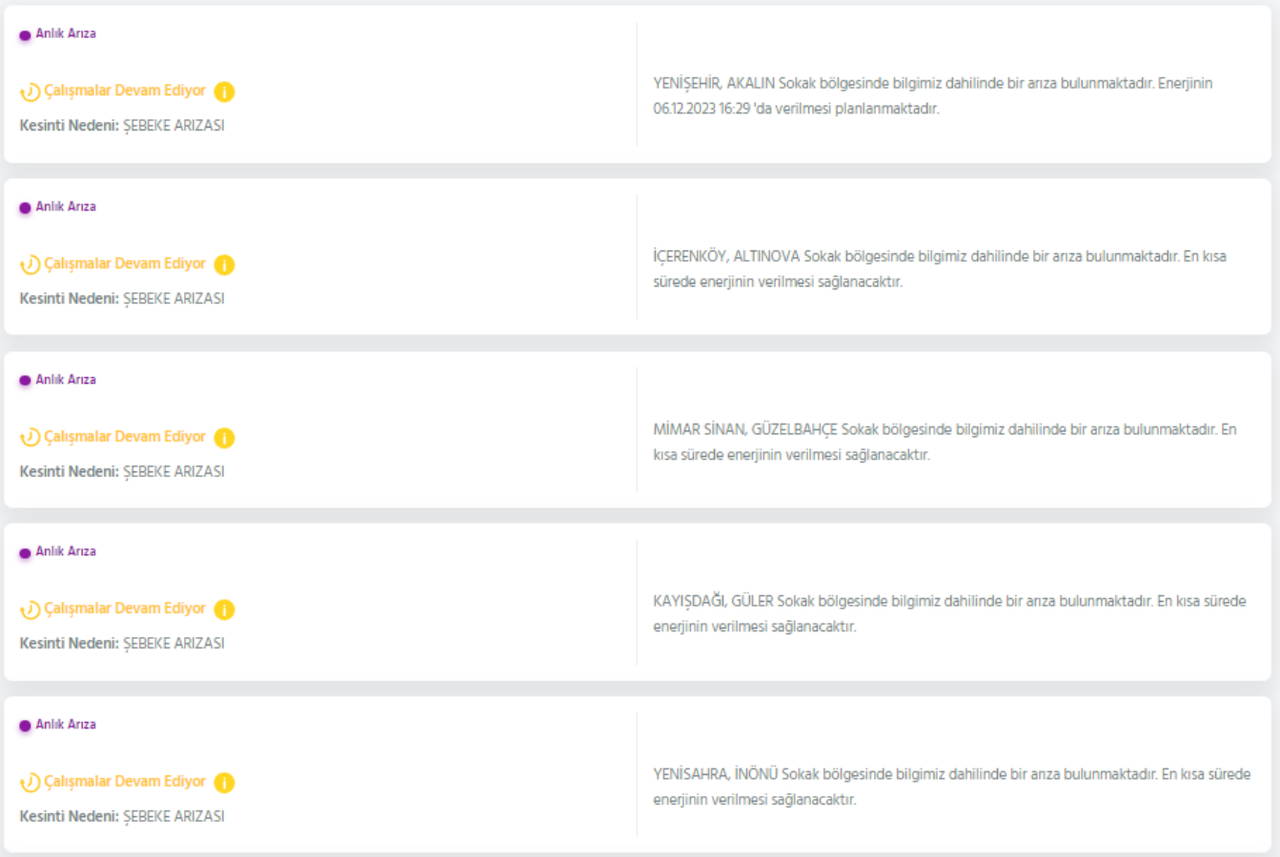Open info icon for the MİMAR SİNAN outage
The image size is (1280, 857).
click(x=224, y=438)
